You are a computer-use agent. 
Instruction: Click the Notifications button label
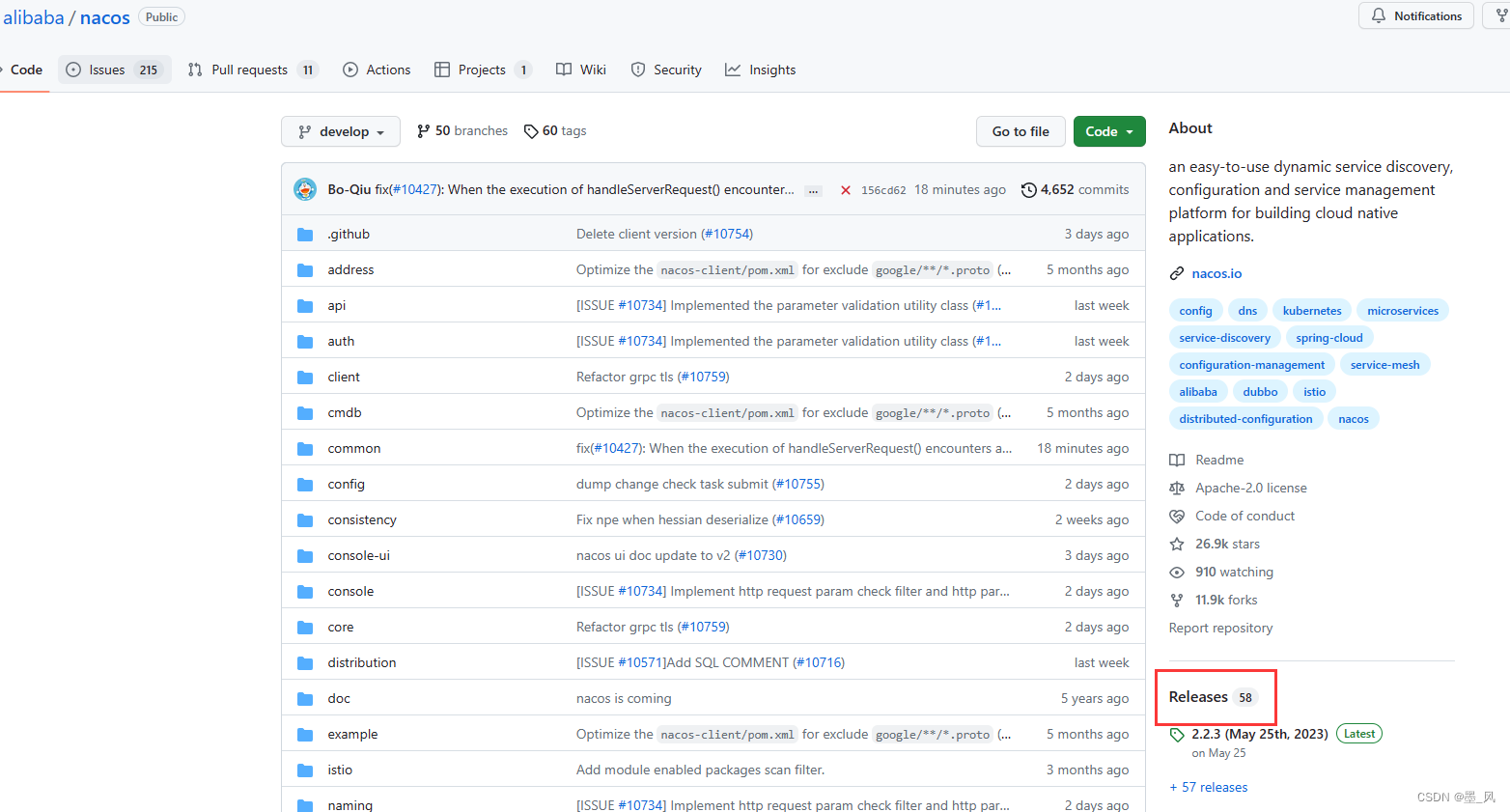click(1428, 15)
